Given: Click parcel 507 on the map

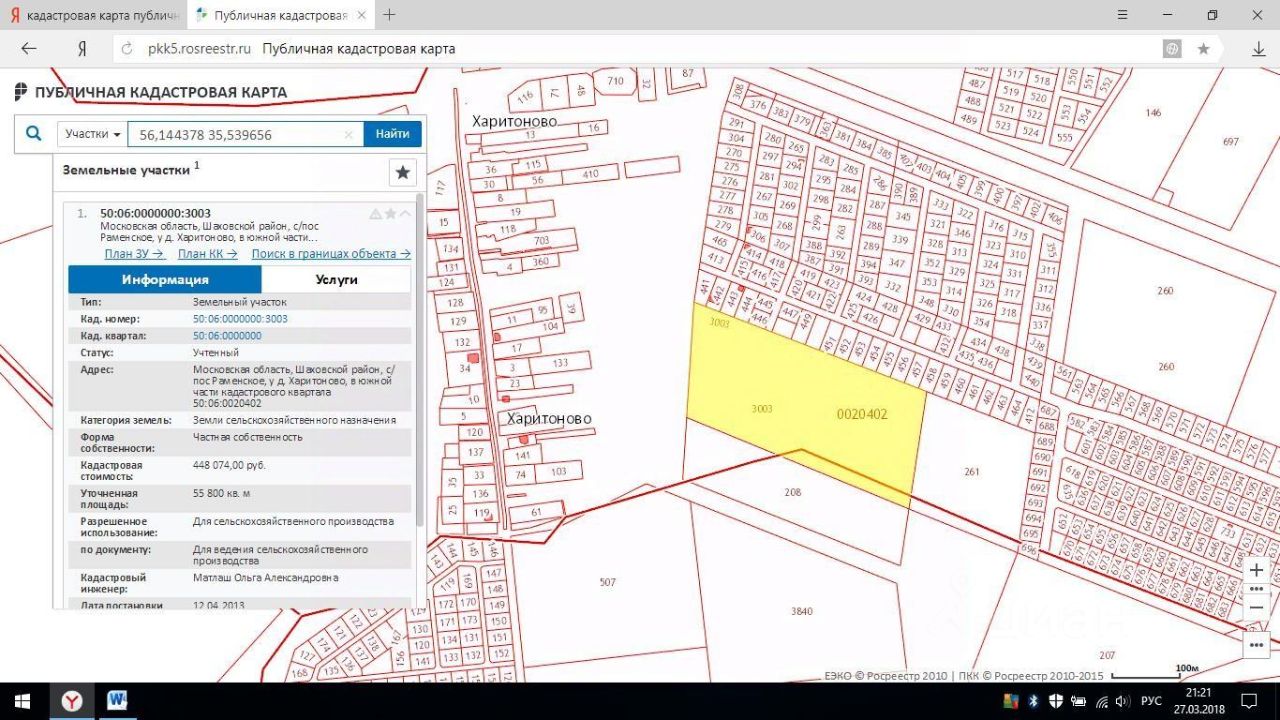Looking at the screenshot, I should 608,582.
